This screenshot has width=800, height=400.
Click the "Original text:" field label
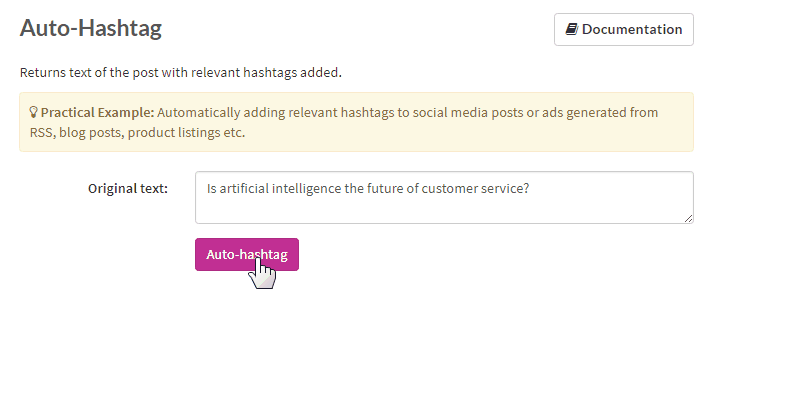click(128, 187)
